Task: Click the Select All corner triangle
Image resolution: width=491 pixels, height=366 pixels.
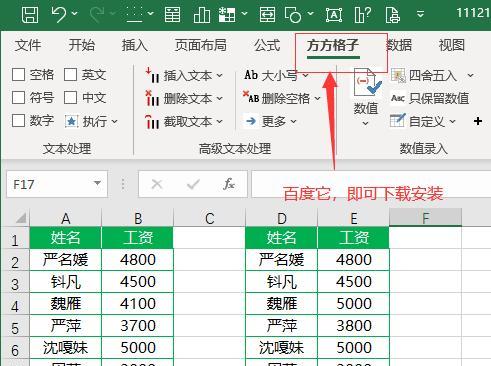Action: point(21,218)
